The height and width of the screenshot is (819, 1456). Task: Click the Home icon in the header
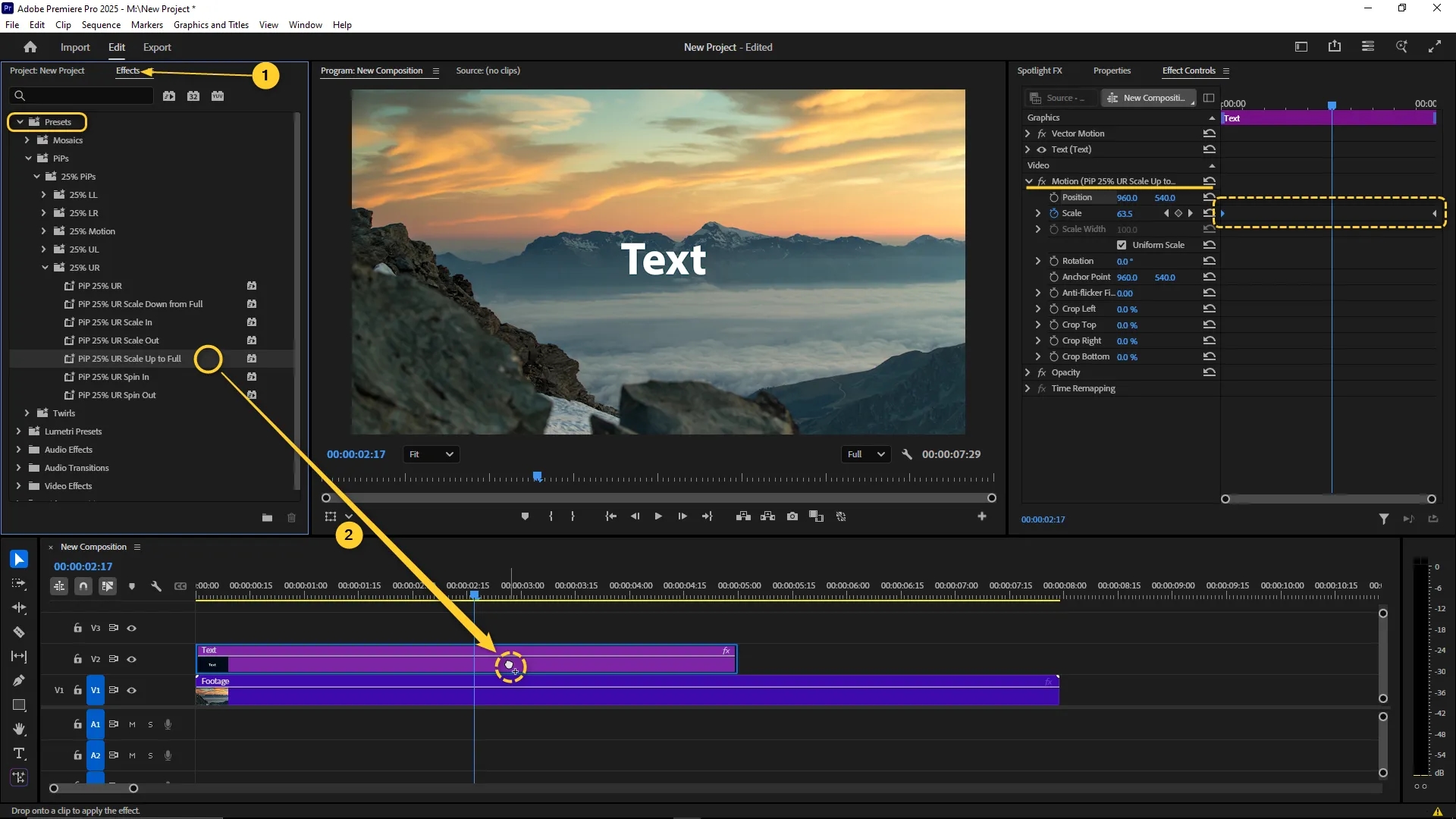tap(30, 47)
